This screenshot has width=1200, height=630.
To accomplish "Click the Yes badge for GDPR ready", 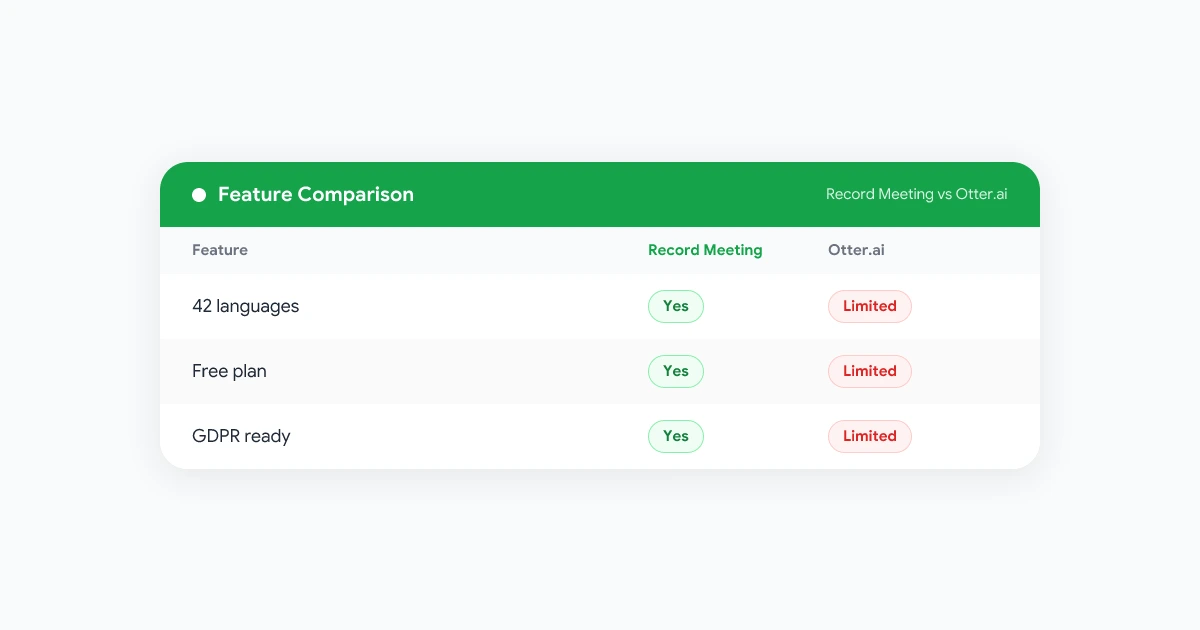I will click(676, 436).
